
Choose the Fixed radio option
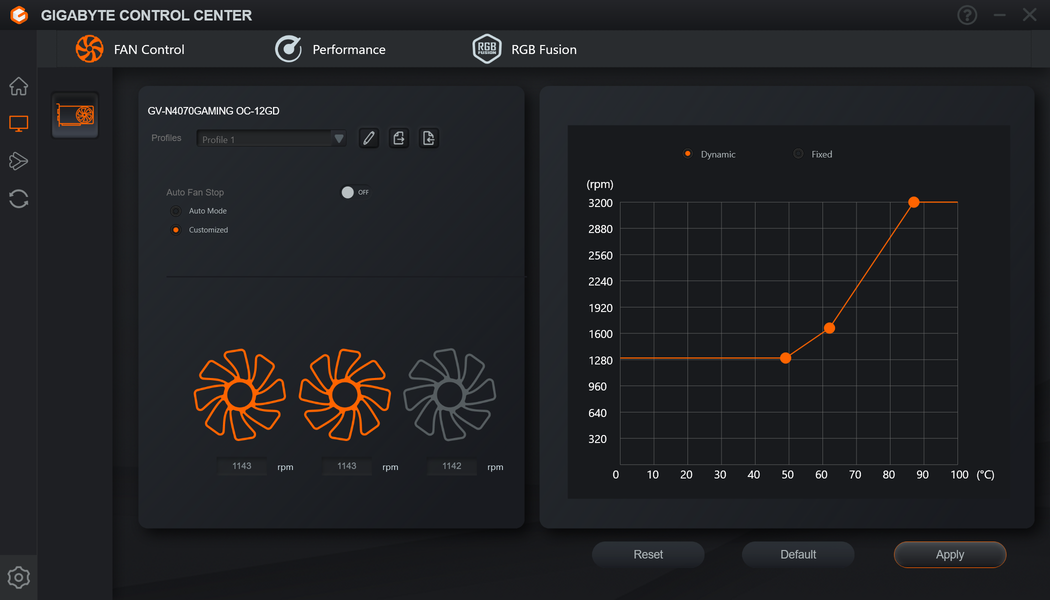(798, 154)
